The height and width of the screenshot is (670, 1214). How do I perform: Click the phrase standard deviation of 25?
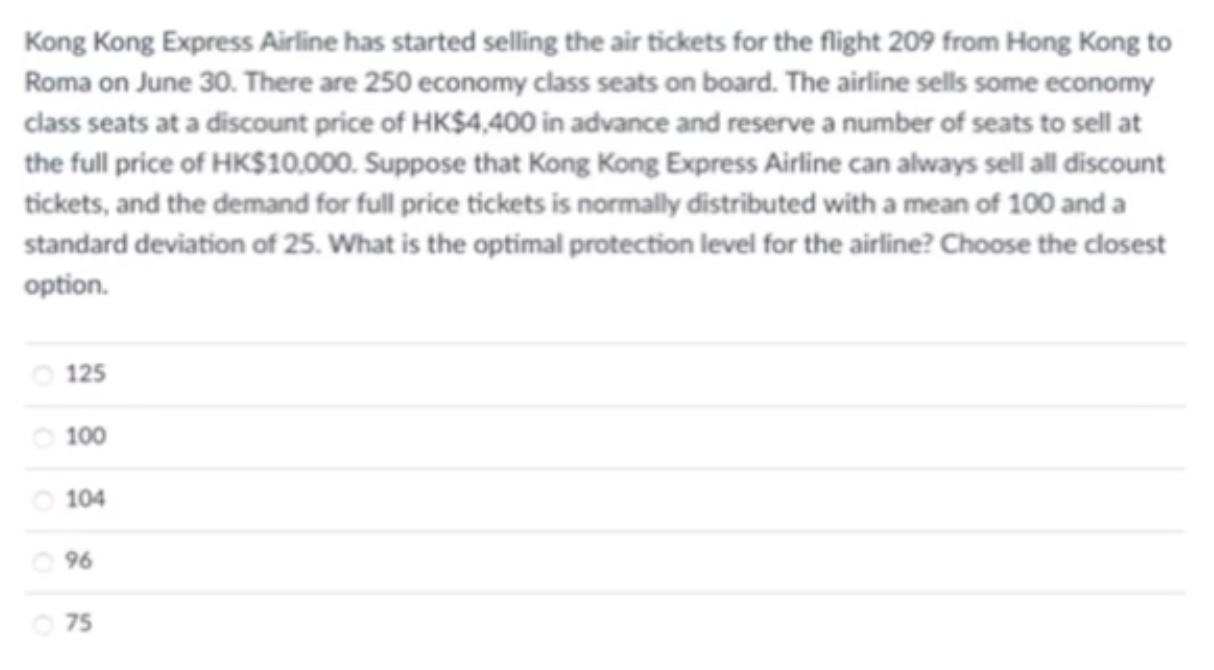137,243
